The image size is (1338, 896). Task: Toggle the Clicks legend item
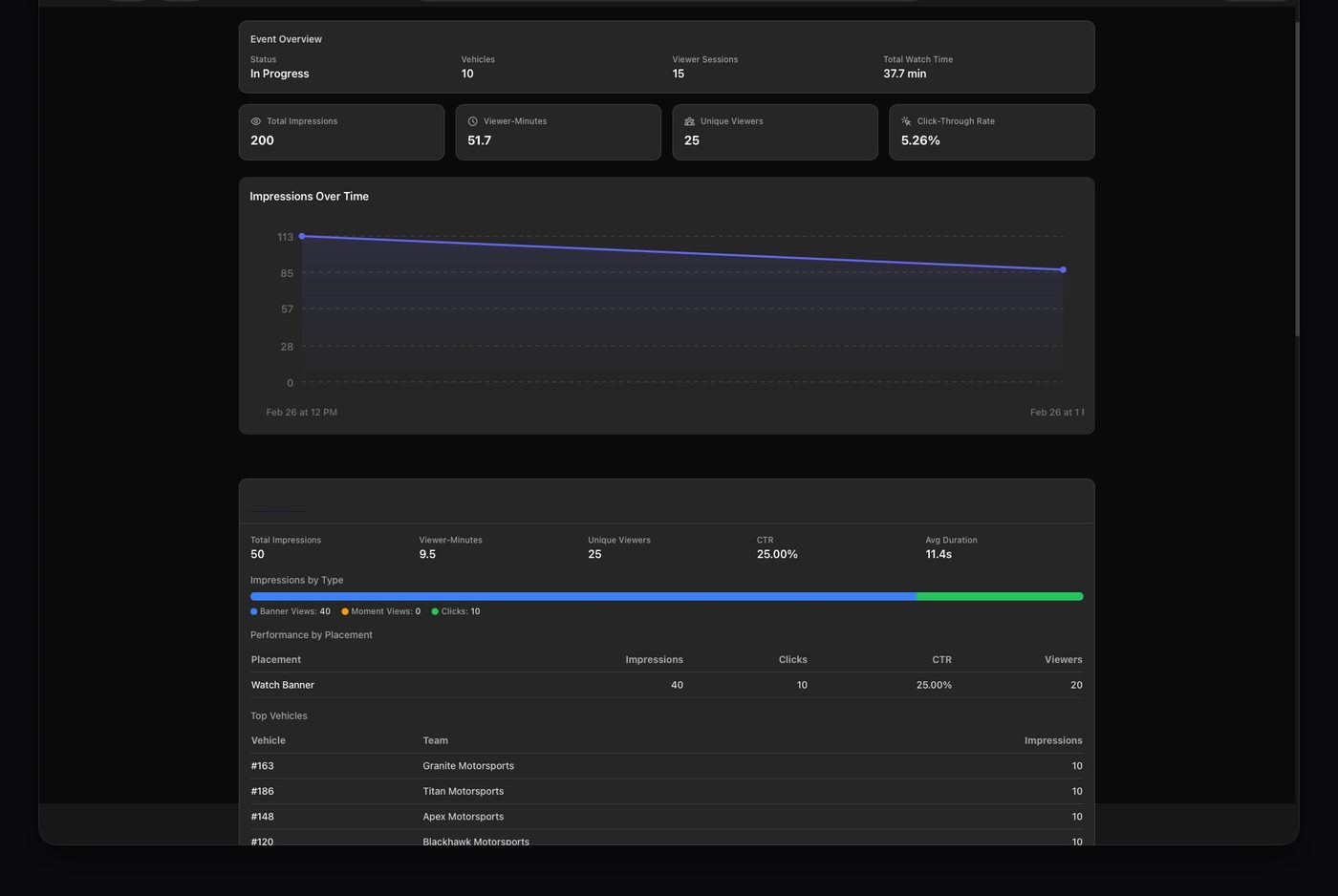point(457,611)
